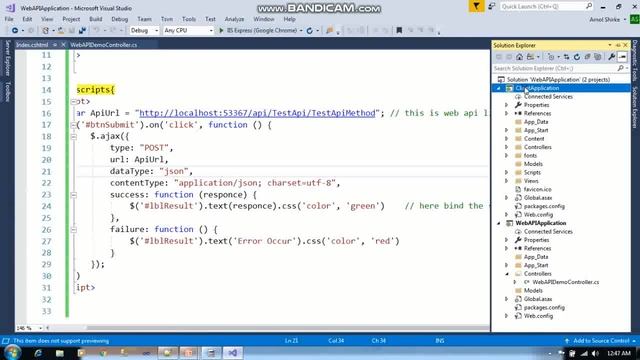The width and height of the screenshot is (640, 360).
Task: Click the New Project toolbar icon
Action: pos(46,31)
